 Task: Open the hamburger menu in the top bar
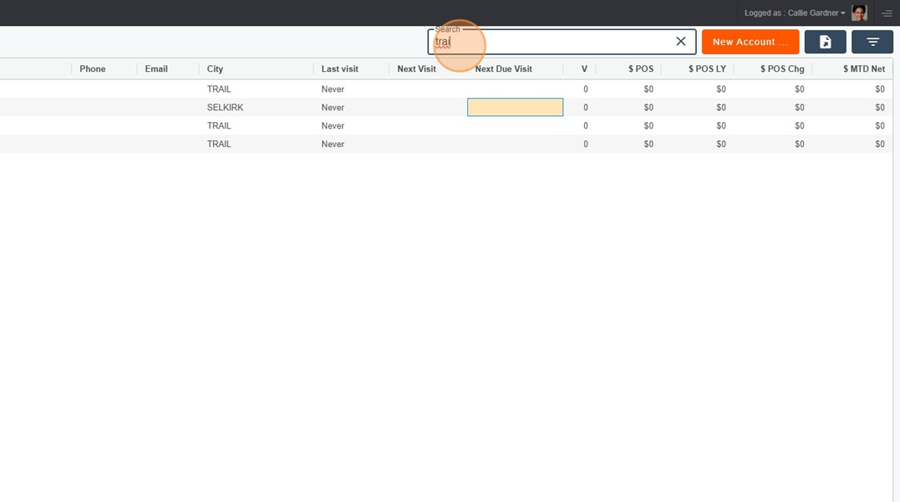point(887,13)
